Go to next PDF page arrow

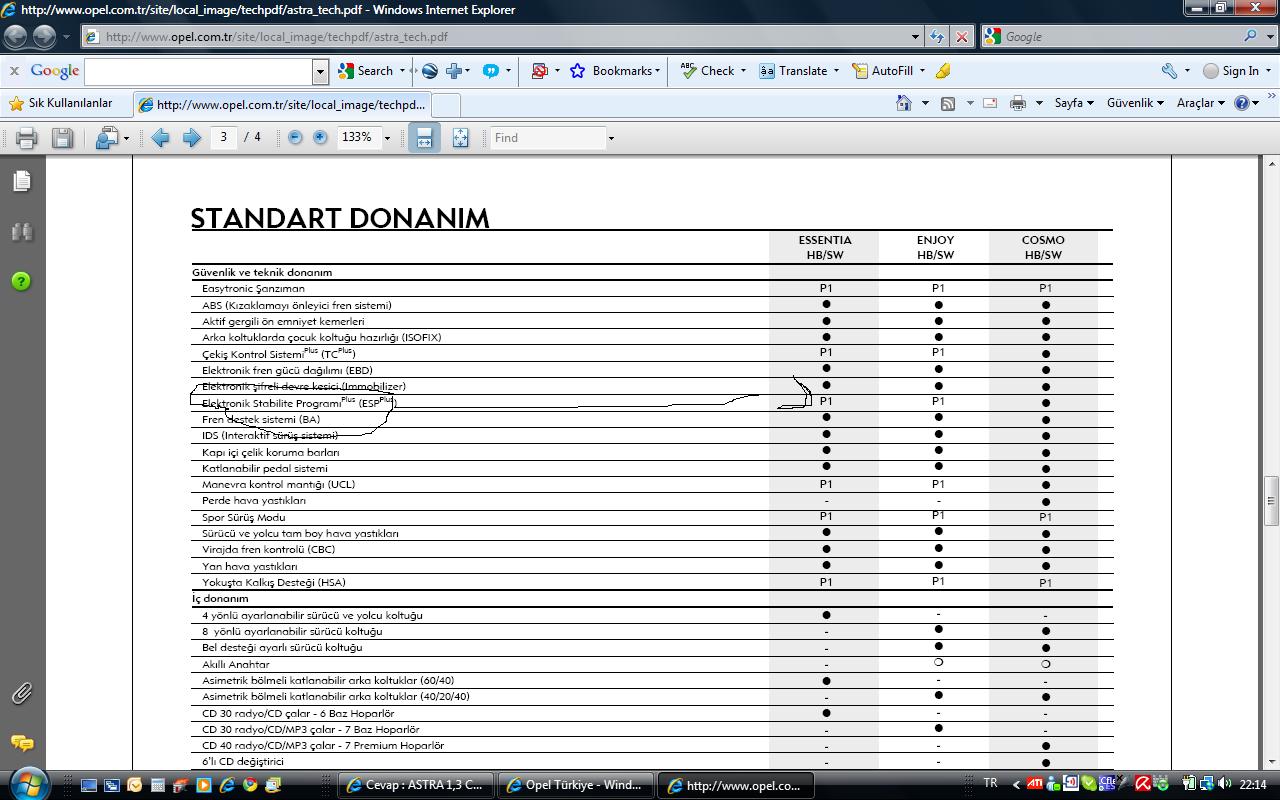coord(191,138)
